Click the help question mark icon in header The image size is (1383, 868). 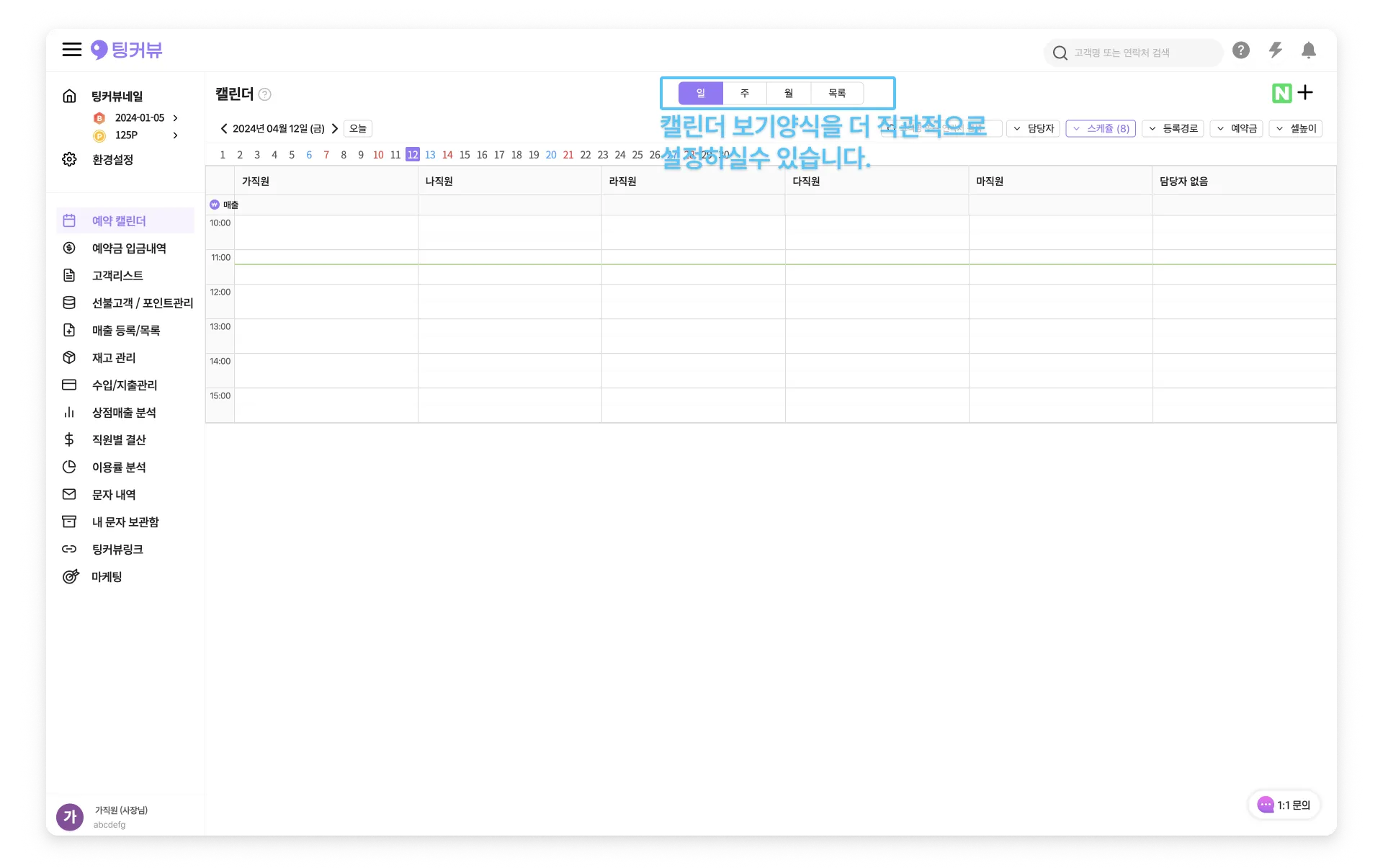pyautogui.click(x=1240, y=50)
